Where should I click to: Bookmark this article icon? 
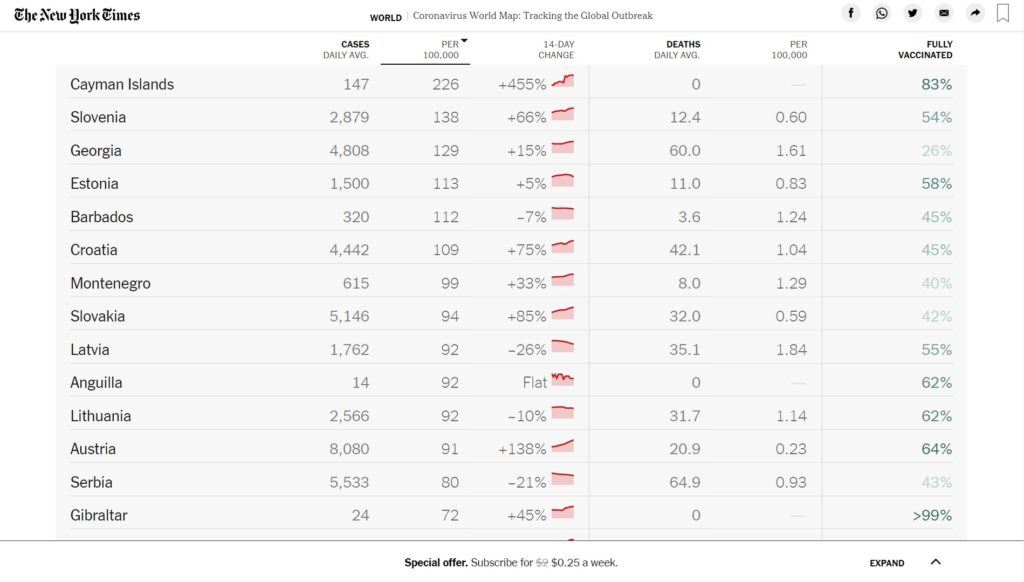tap(1002, 13)
